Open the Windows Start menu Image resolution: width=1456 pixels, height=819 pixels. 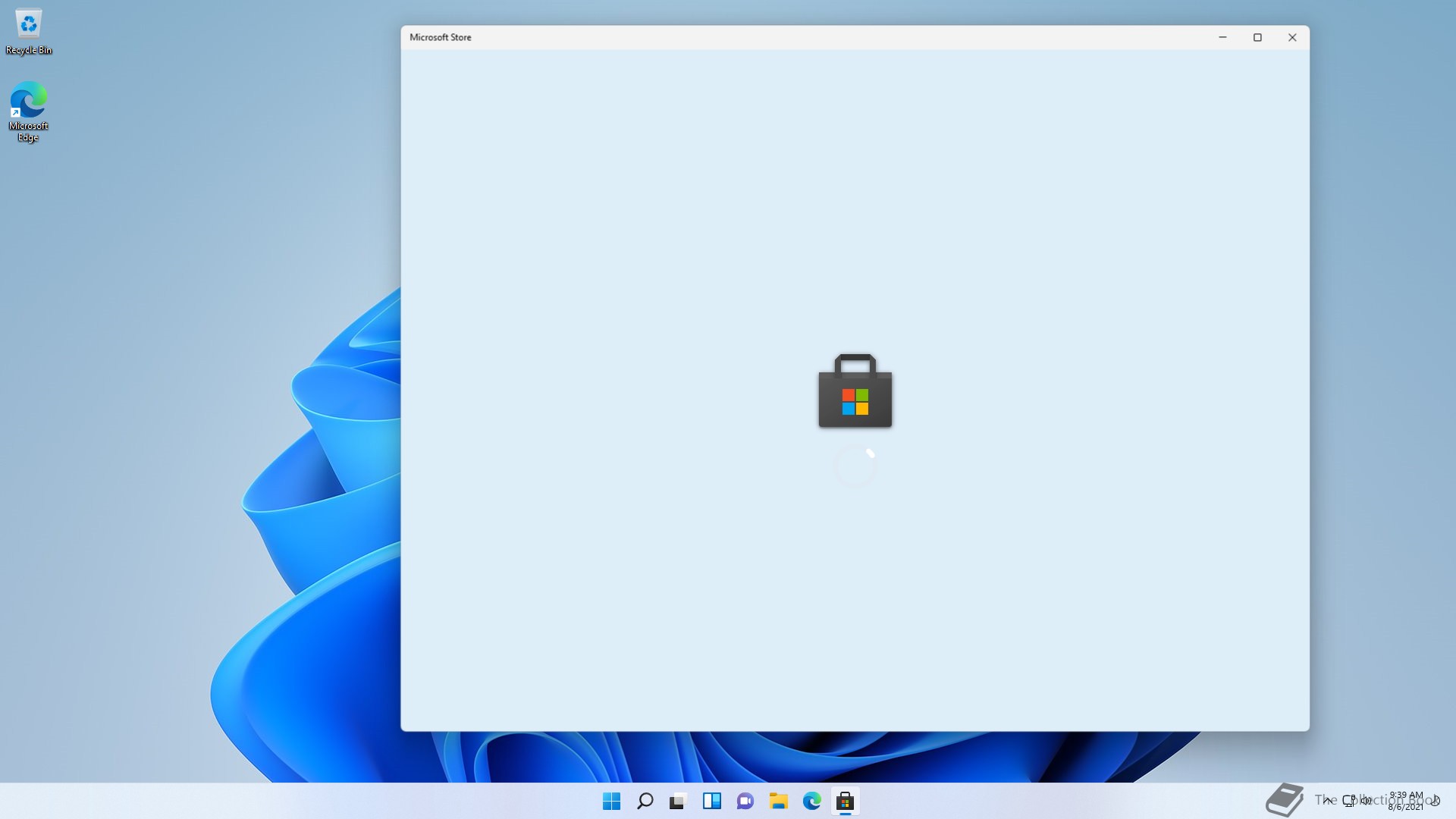tap(611, 801)
